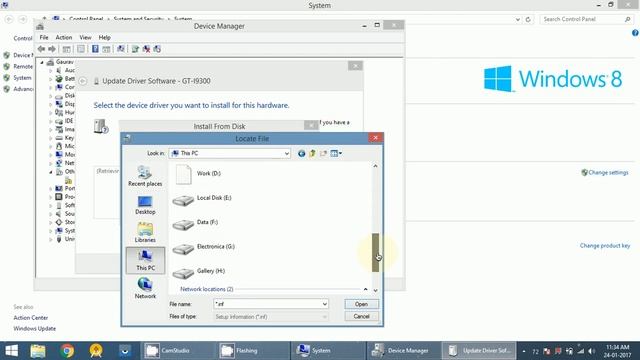Open the View Menu button in Locate File
Screen dimensions: 640x360
tap(336, 153)
